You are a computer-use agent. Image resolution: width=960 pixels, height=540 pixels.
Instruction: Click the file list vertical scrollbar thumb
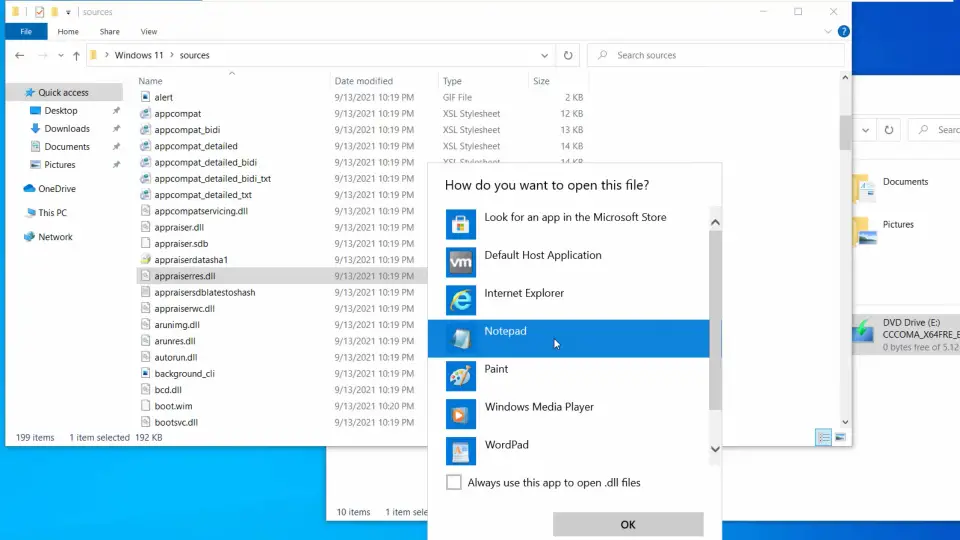click(x=845, y=132)
